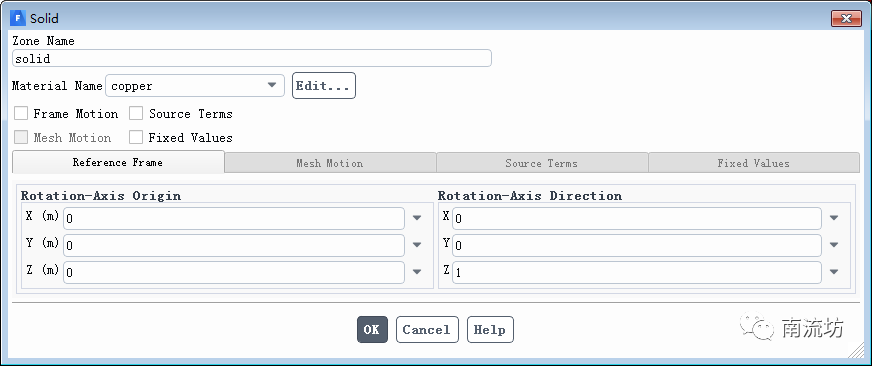872x366 pixels.
Task: Toggle the Fixed Values checkbox
Action: [x=136, y=137]
